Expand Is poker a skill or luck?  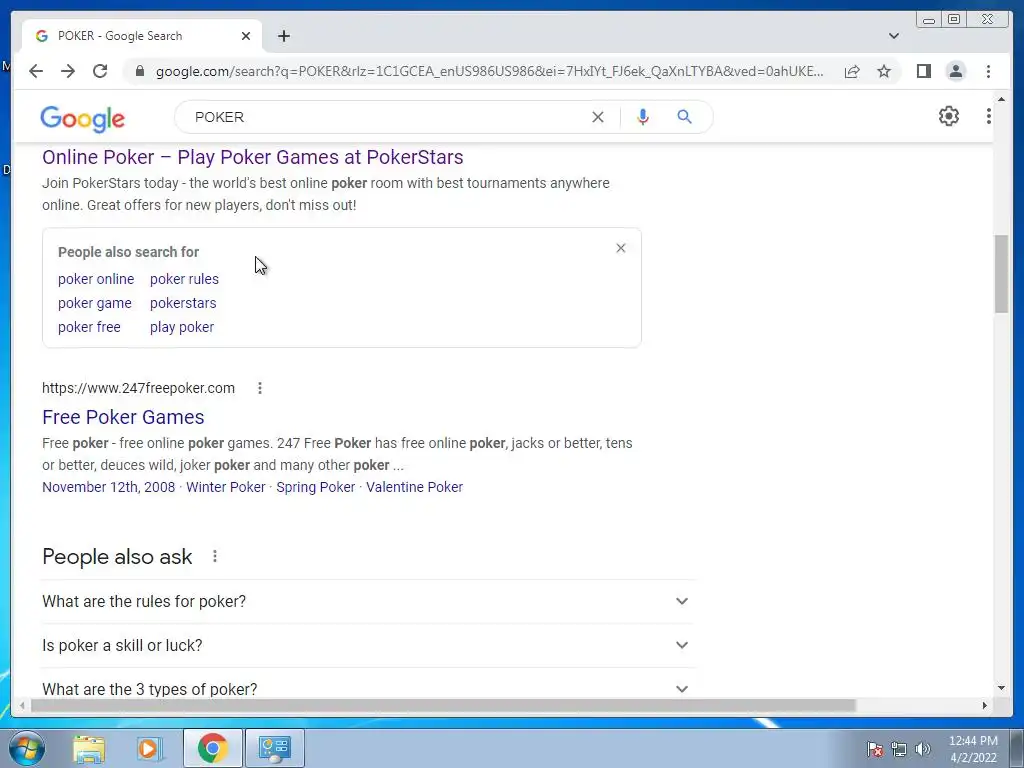(x=366, y=645)
